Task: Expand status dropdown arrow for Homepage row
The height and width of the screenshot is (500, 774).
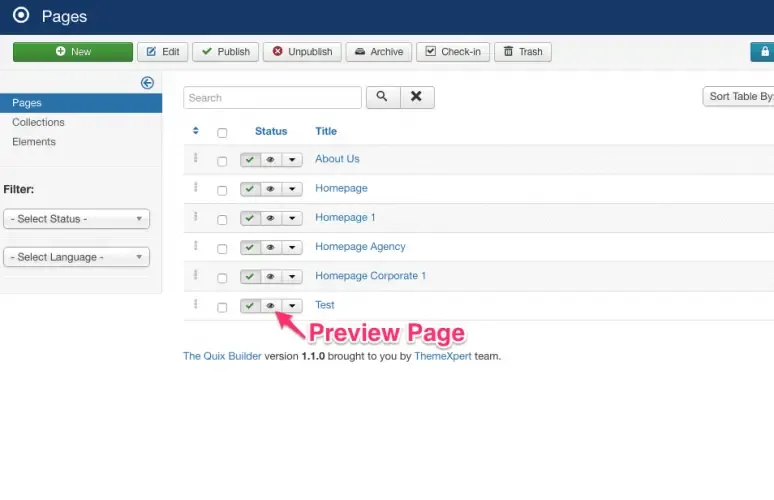Action: tap(292, 189)
